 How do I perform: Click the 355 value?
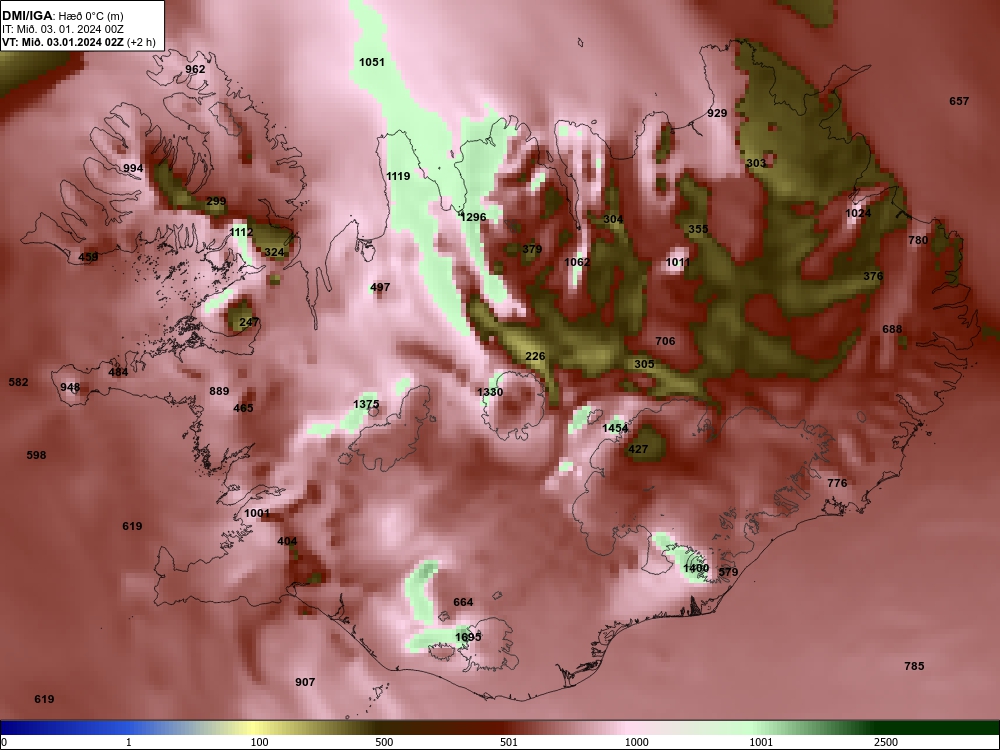pyautogui.click(x=698, y=228)
